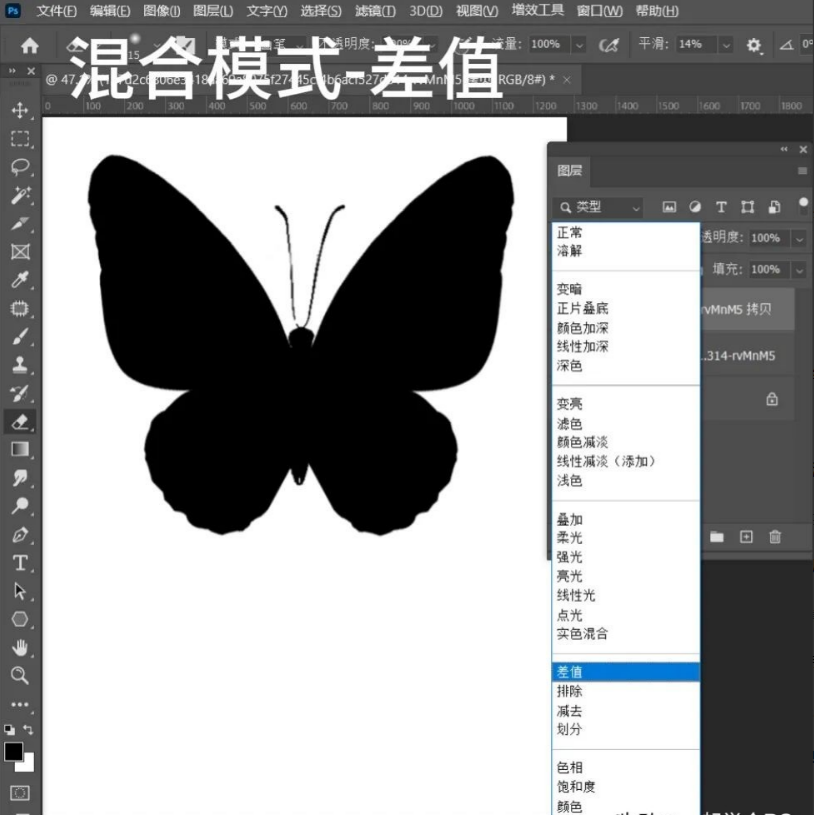Screen dimensions: 814x815
Task: Open the 图像 (Image) menu
Action: 162,11
